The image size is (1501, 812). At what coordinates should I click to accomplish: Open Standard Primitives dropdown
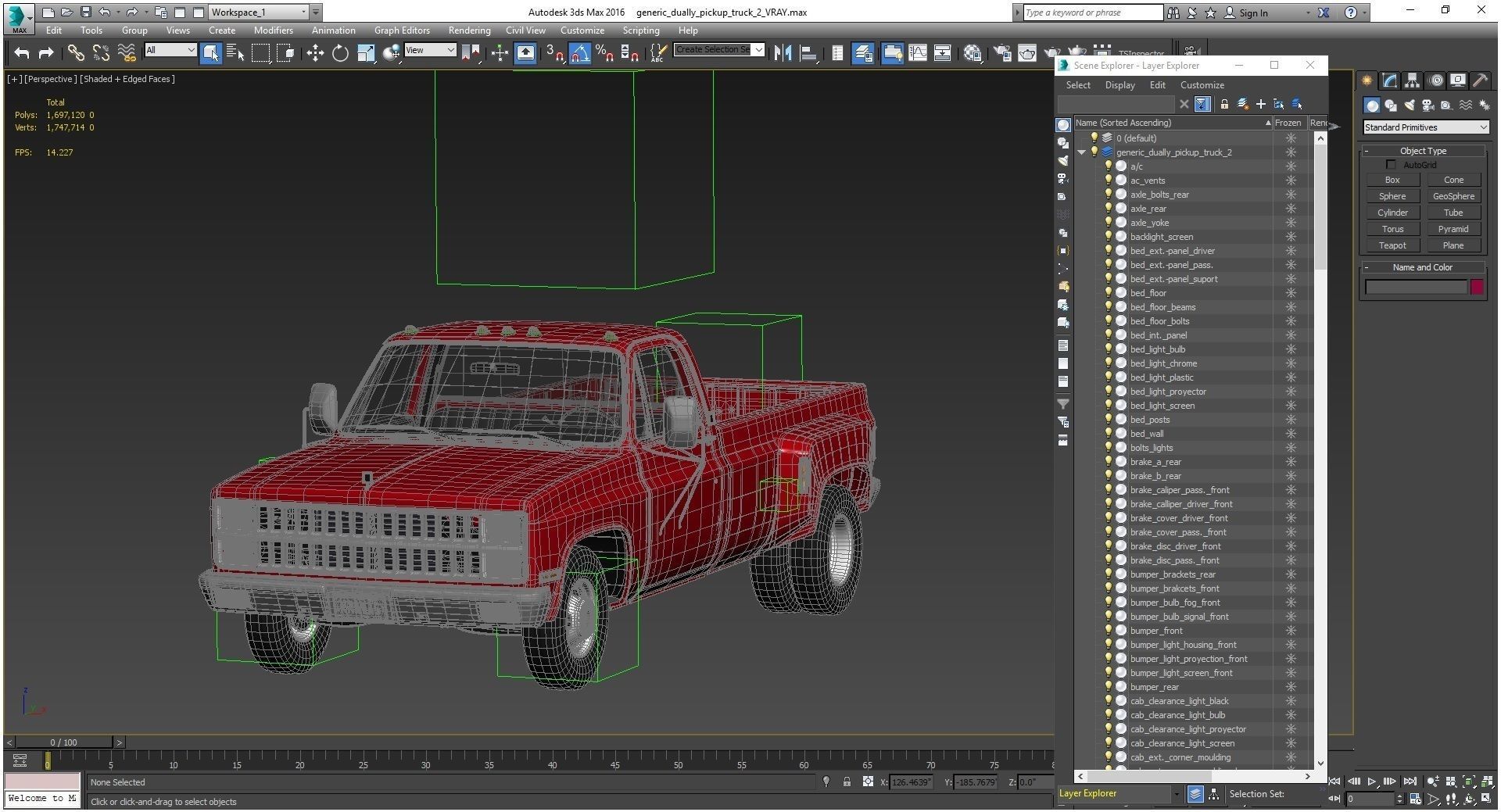click(1426, 127)
